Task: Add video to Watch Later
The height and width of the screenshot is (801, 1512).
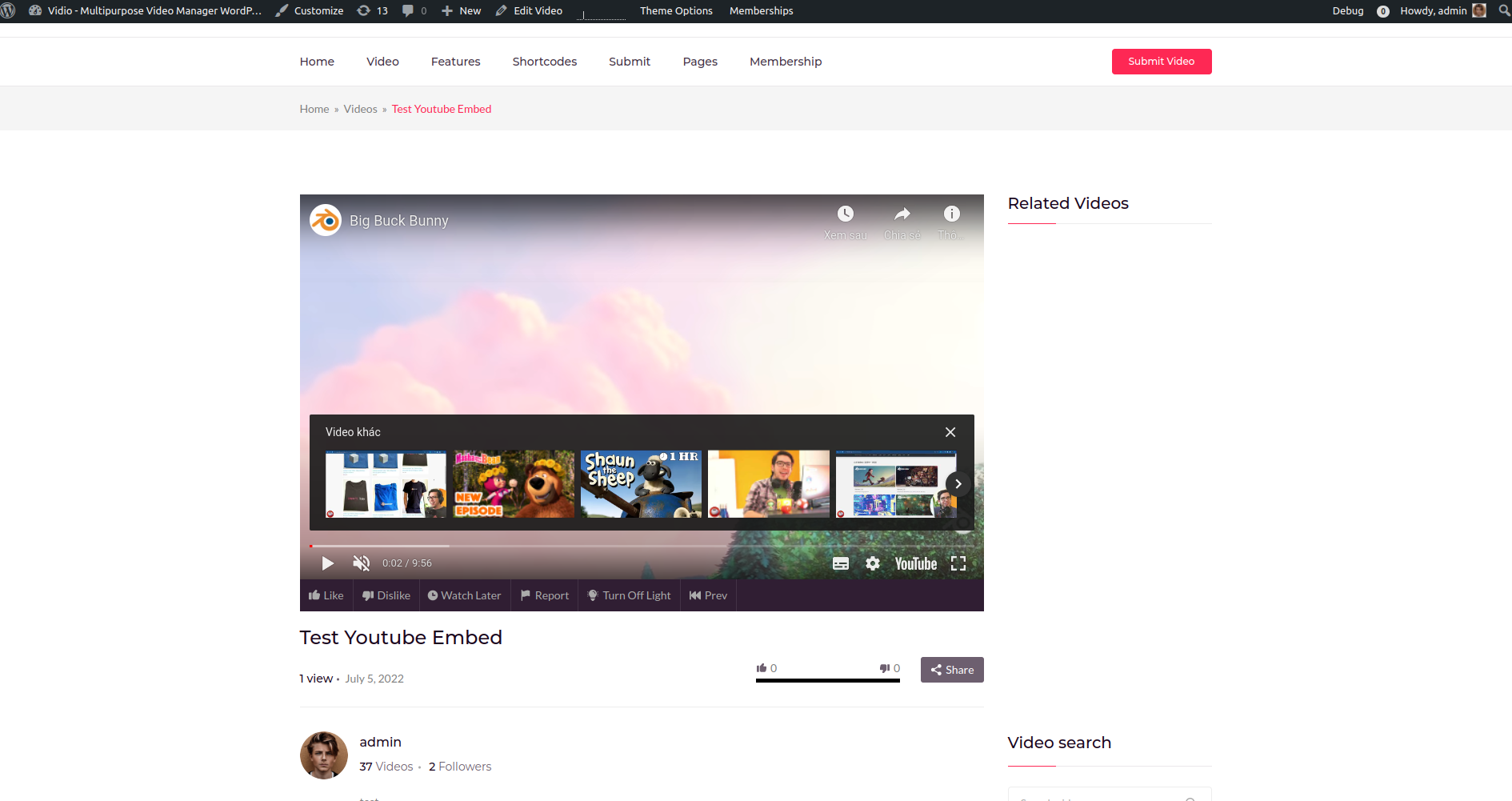Action: (x=464, y=595)
